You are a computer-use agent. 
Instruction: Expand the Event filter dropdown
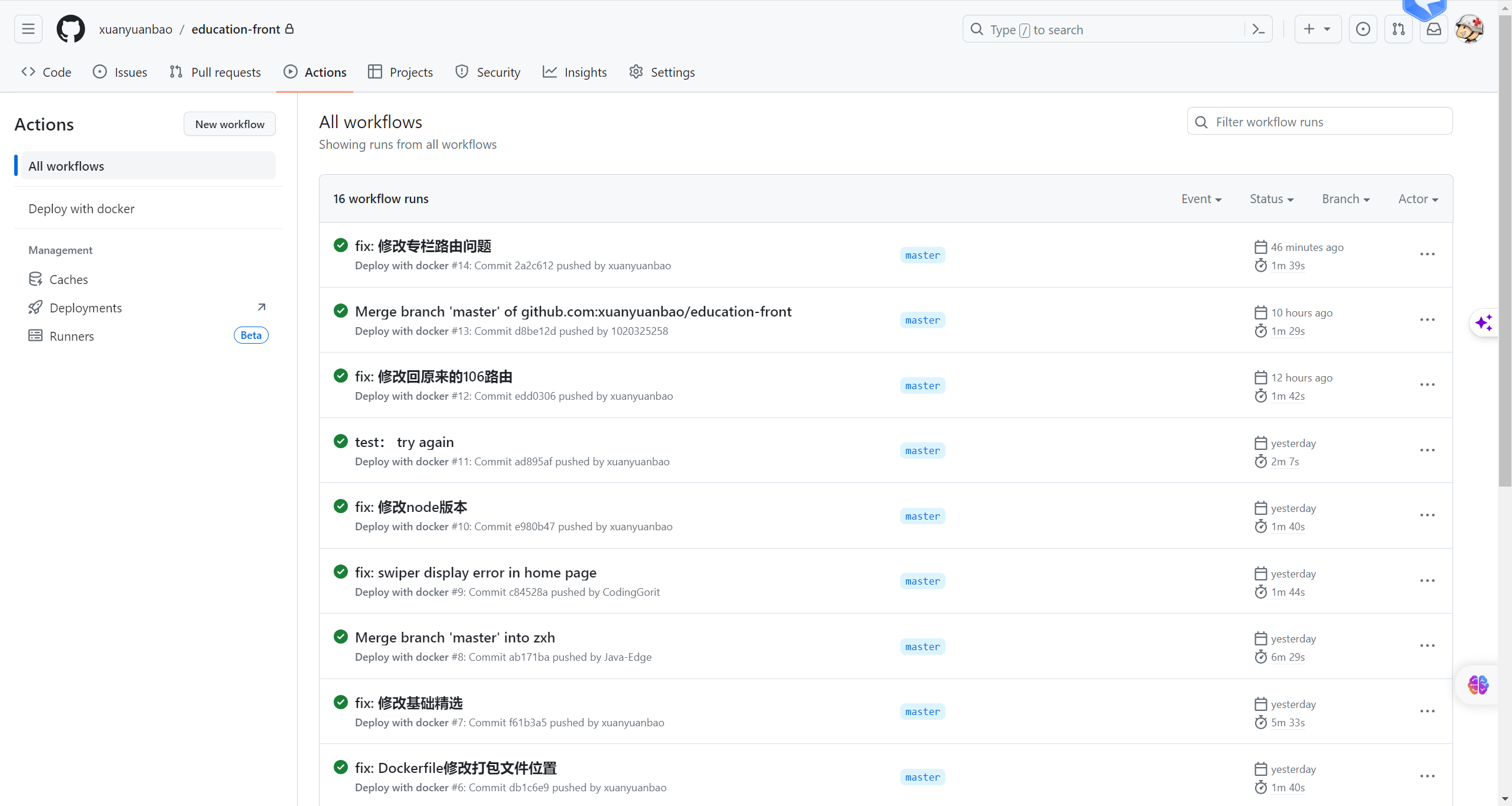[x=1201, y=199]
